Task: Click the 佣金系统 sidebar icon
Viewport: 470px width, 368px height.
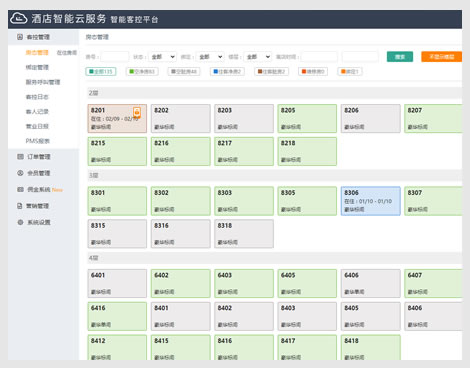Action: coord(20,189)
